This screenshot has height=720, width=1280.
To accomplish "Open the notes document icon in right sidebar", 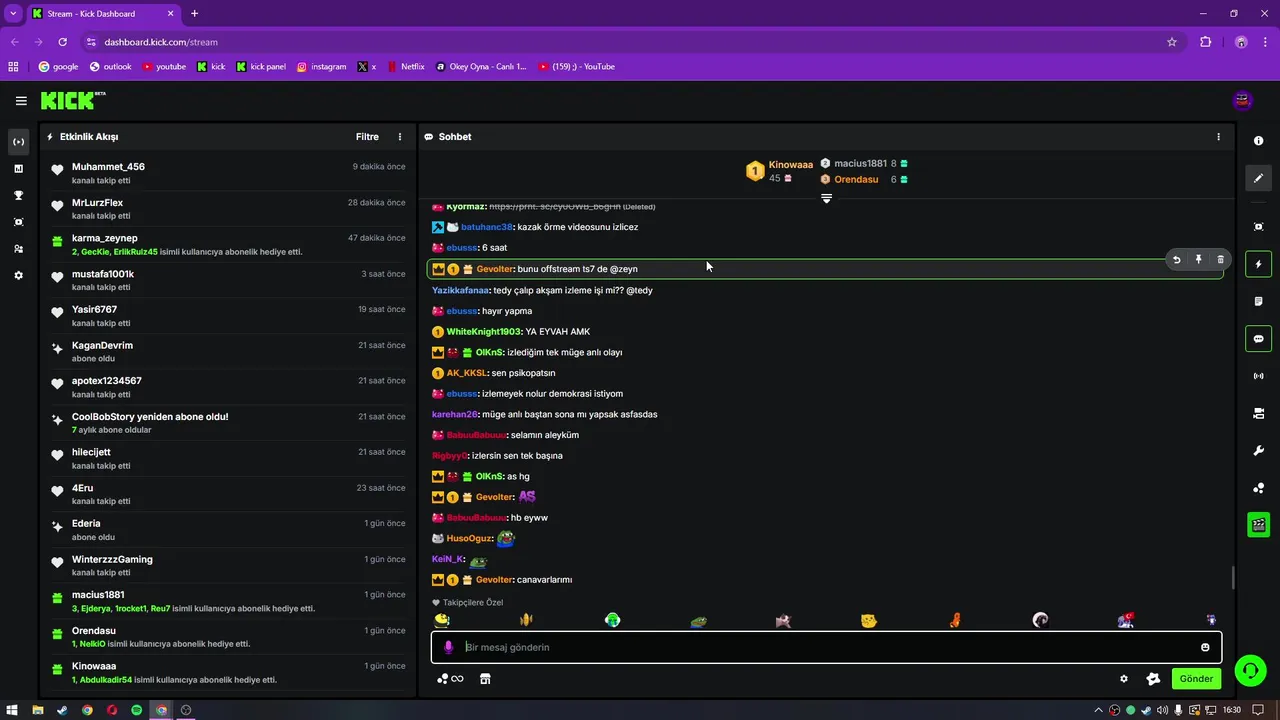I will [x=1259, y=301].
